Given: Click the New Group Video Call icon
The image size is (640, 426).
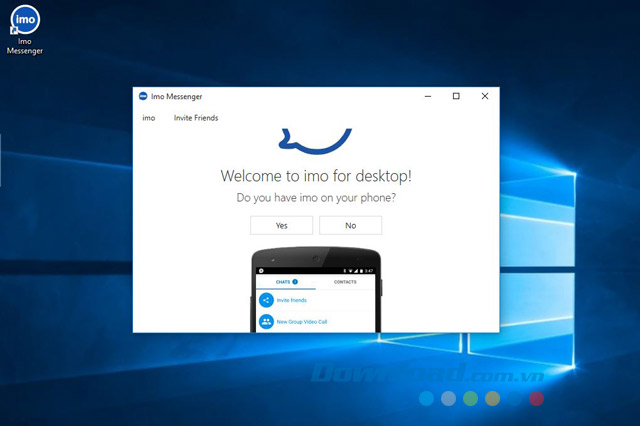Looking at the screenshot, I should (267, 322).
